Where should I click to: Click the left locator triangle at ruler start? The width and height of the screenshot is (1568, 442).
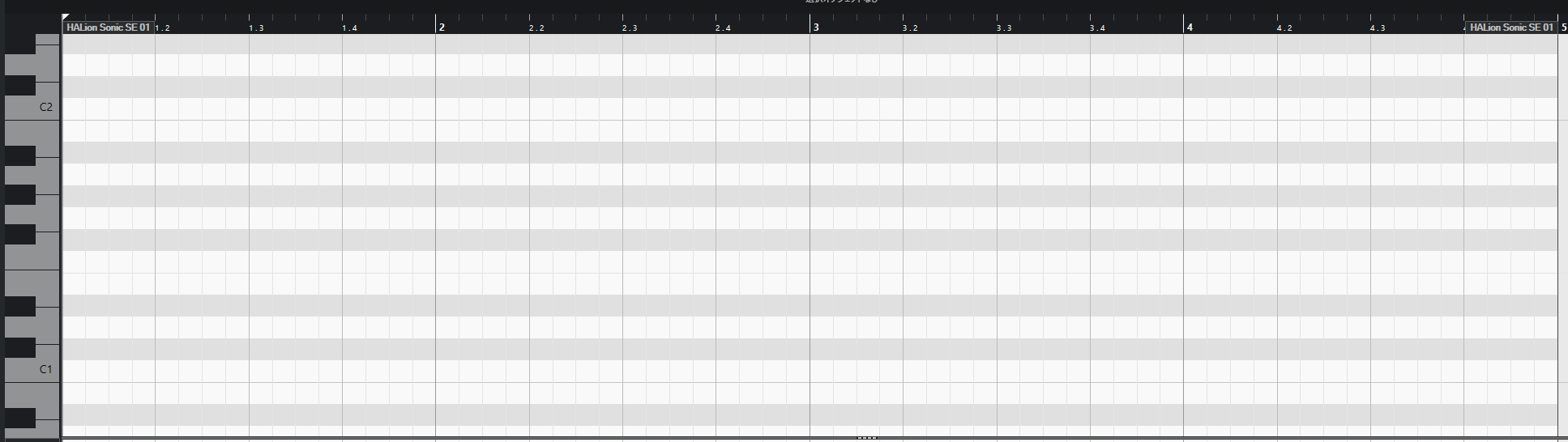tap(66, 17)
